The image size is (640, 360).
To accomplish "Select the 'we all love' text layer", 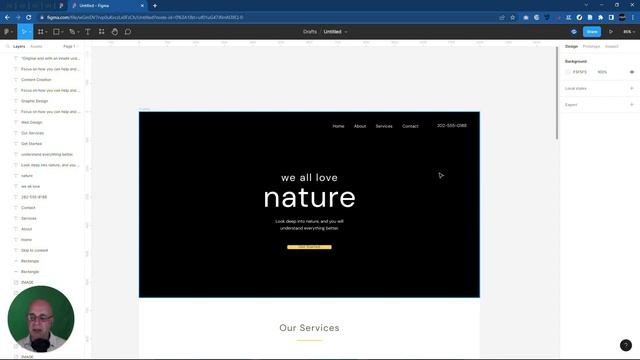I will click(31, 186).
